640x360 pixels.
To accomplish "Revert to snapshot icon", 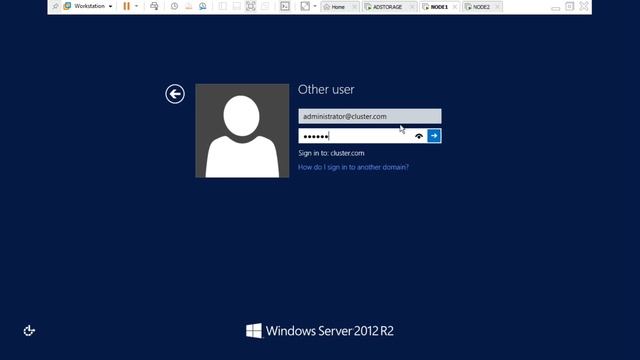I will click(189, 6).
